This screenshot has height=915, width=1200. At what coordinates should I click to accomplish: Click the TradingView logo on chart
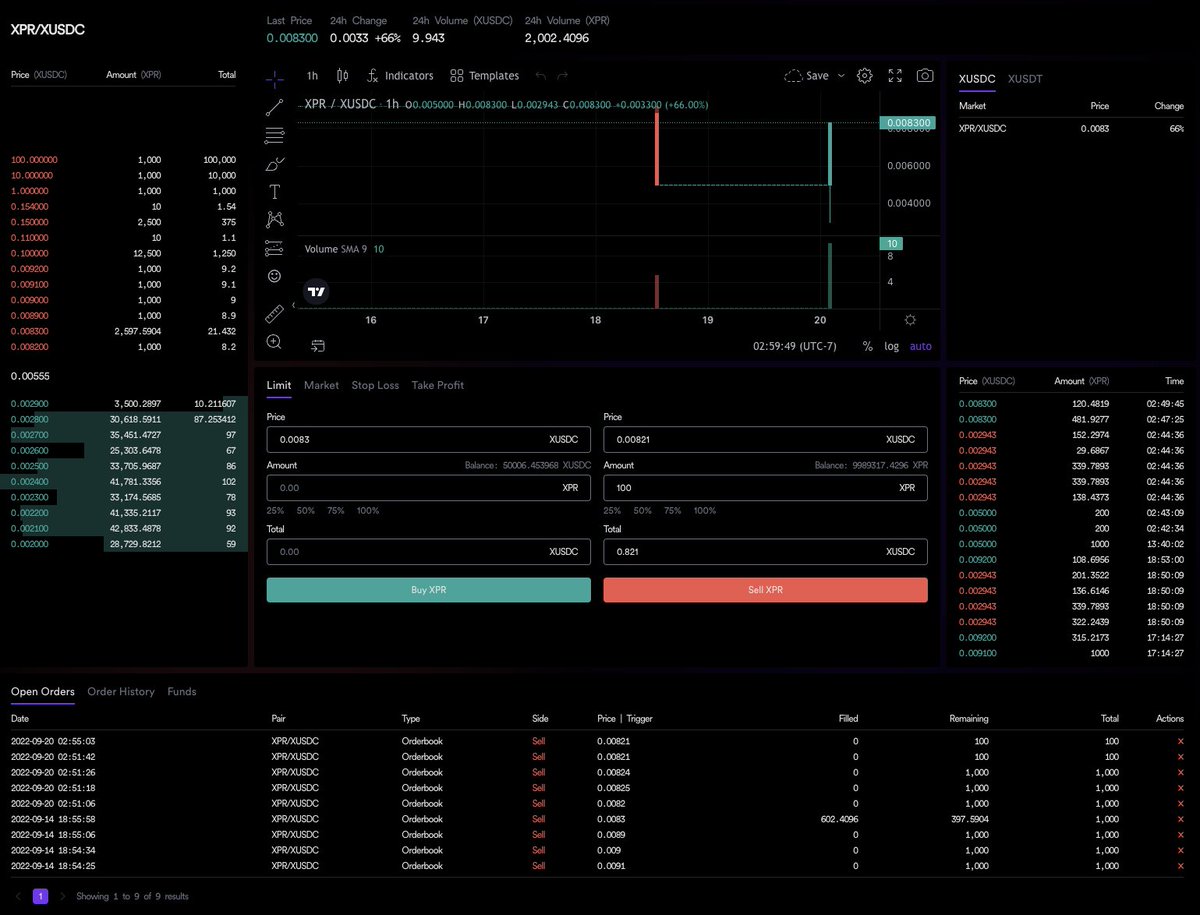(316, 292)
